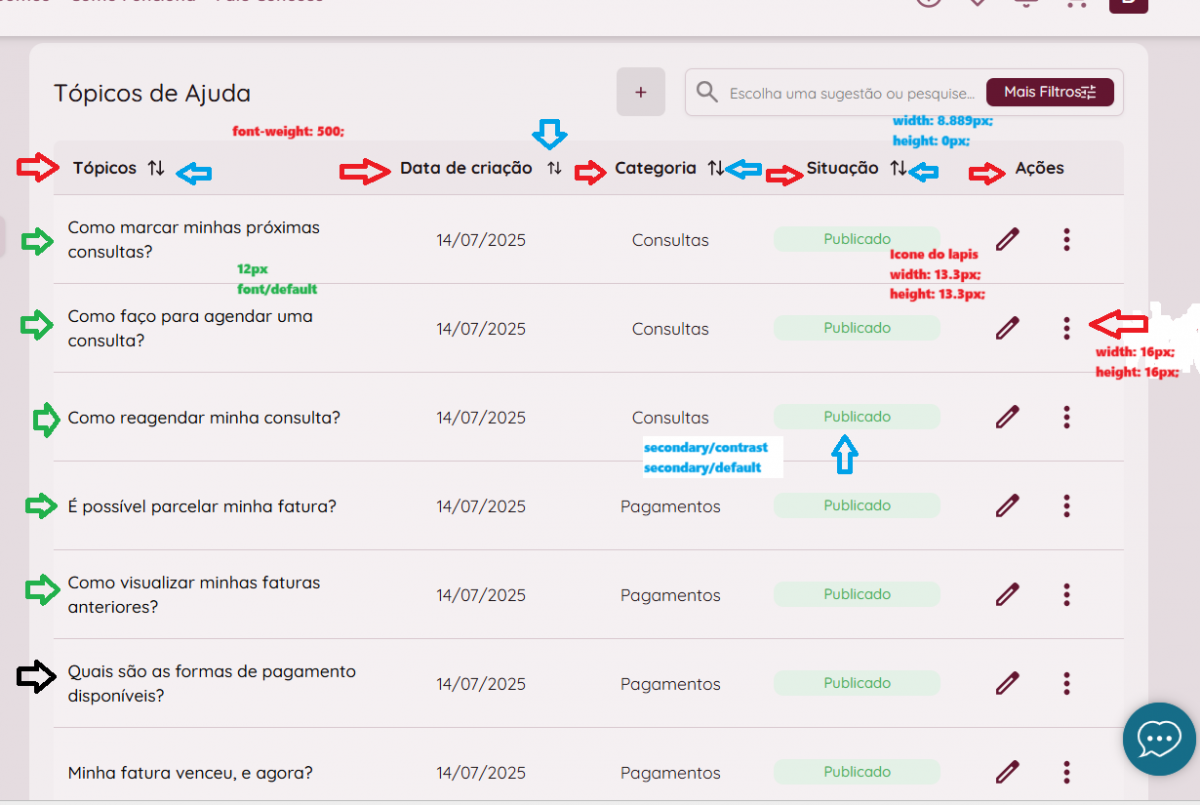Click the 'Como reagendar minha consulta?' topic title
Screen dimensions: 1200x805
coord(204,417)
